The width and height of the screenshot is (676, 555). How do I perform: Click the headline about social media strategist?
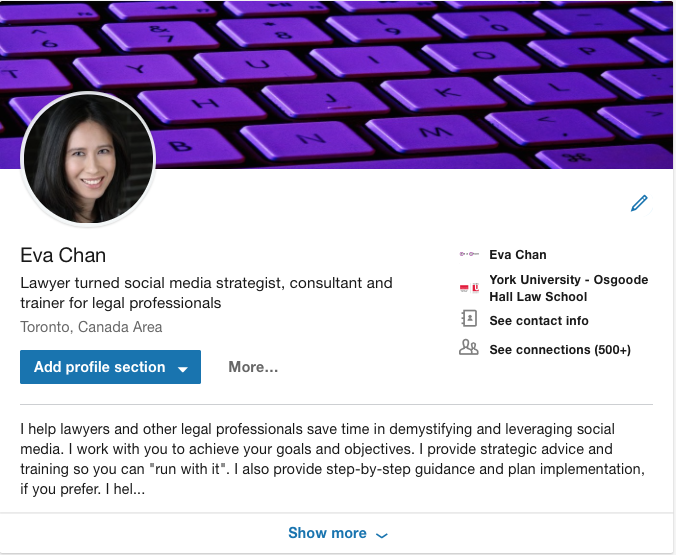point(207,293)
